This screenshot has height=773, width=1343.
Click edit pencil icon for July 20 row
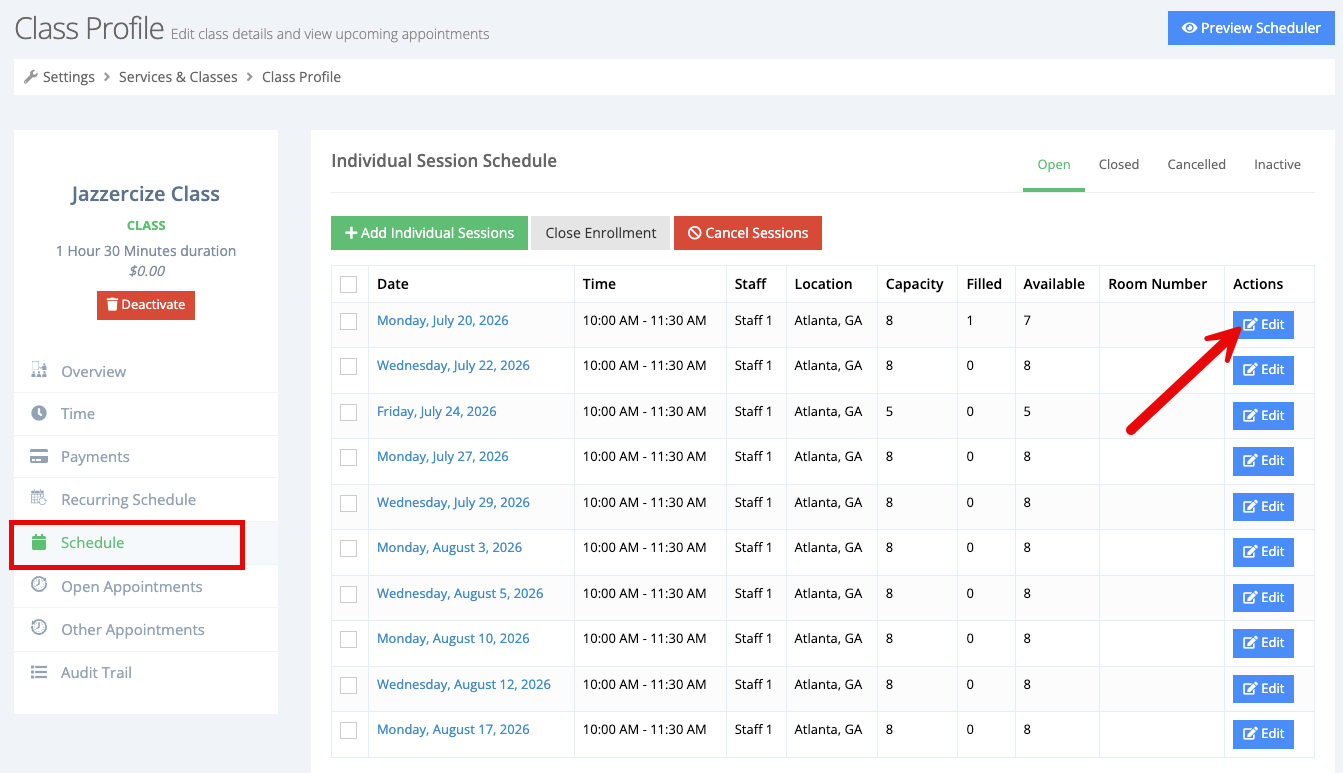coord(1249,325)
